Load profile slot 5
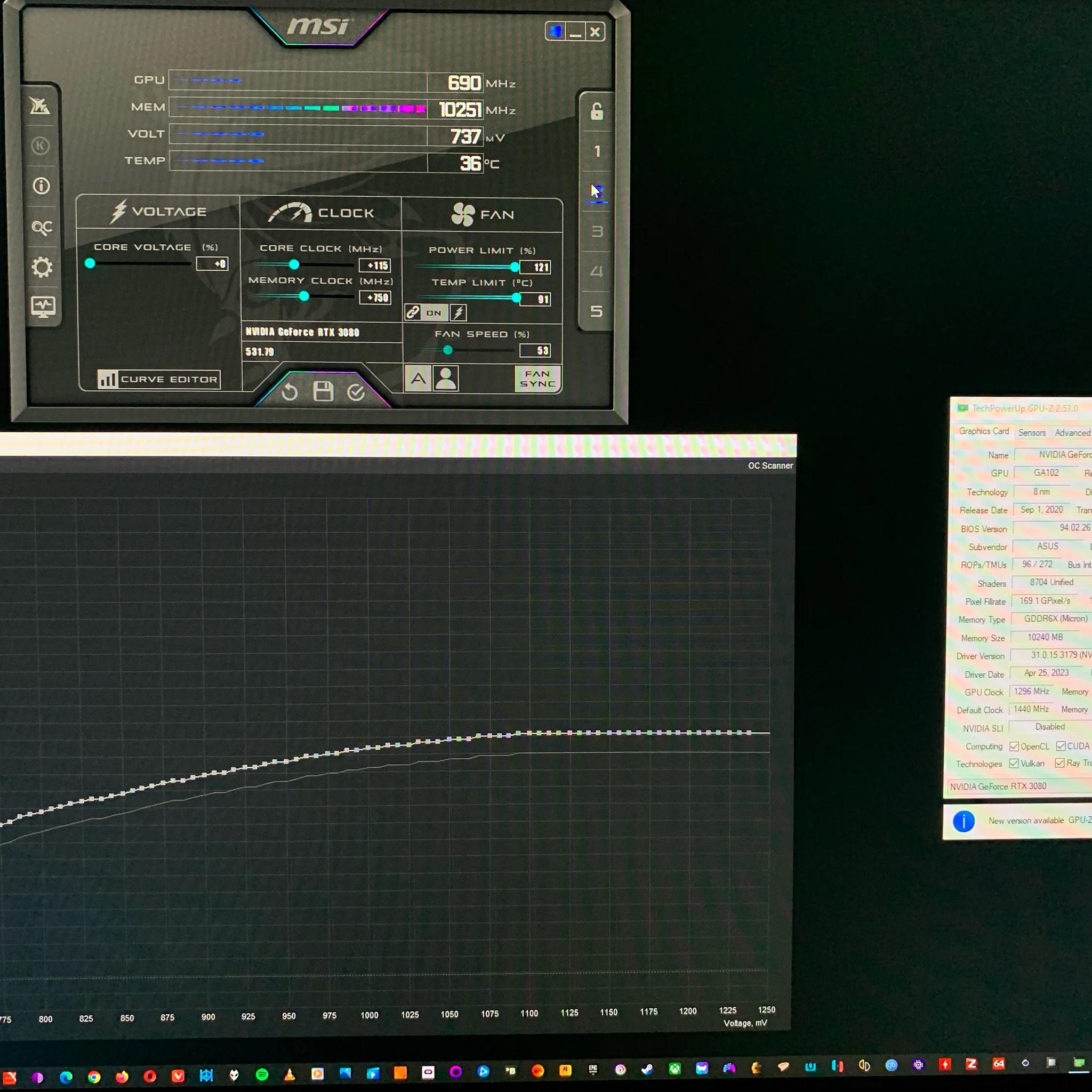 (597, 311)
